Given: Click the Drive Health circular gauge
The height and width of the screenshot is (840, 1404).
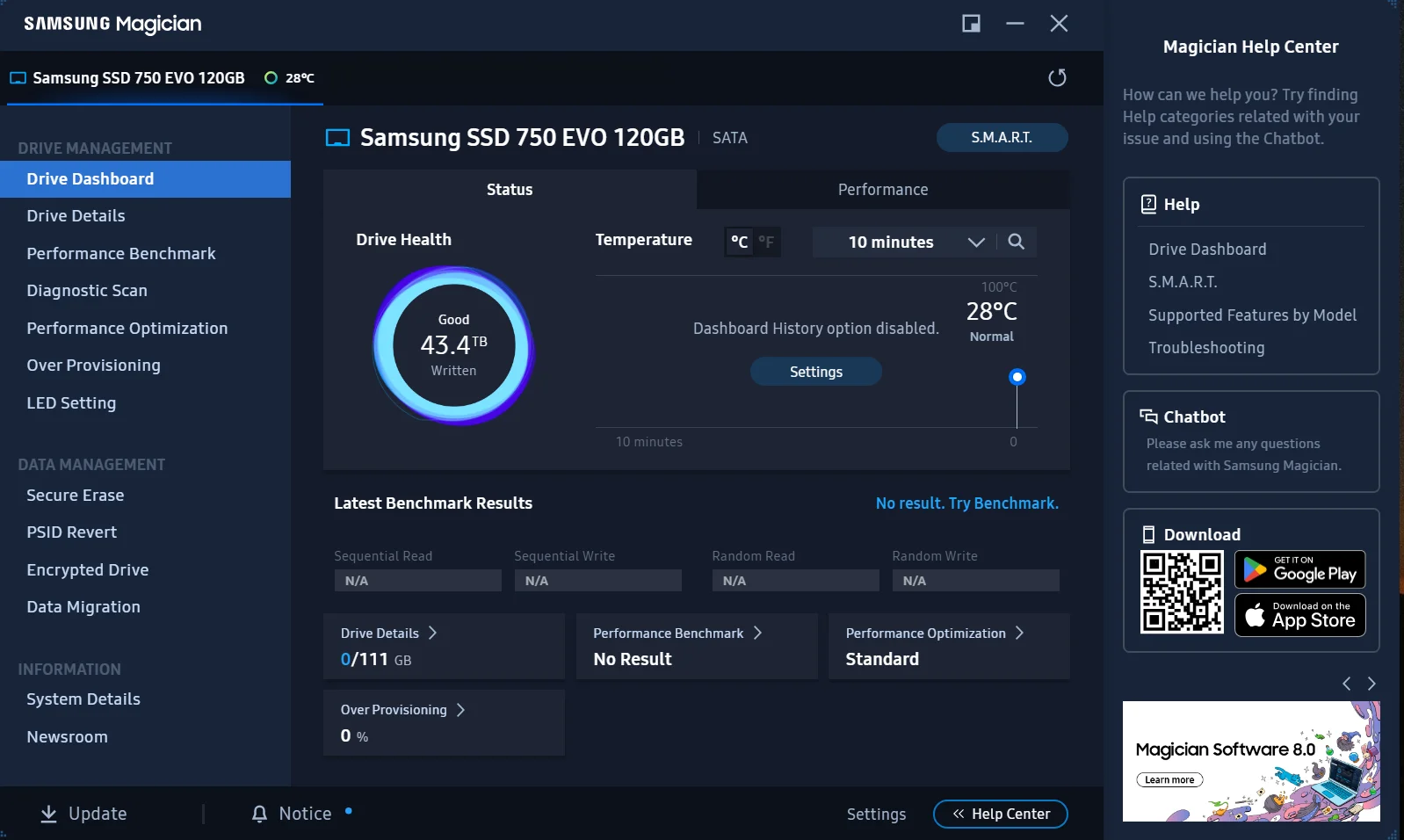Looking at the screenshot, I should [454, 345].
